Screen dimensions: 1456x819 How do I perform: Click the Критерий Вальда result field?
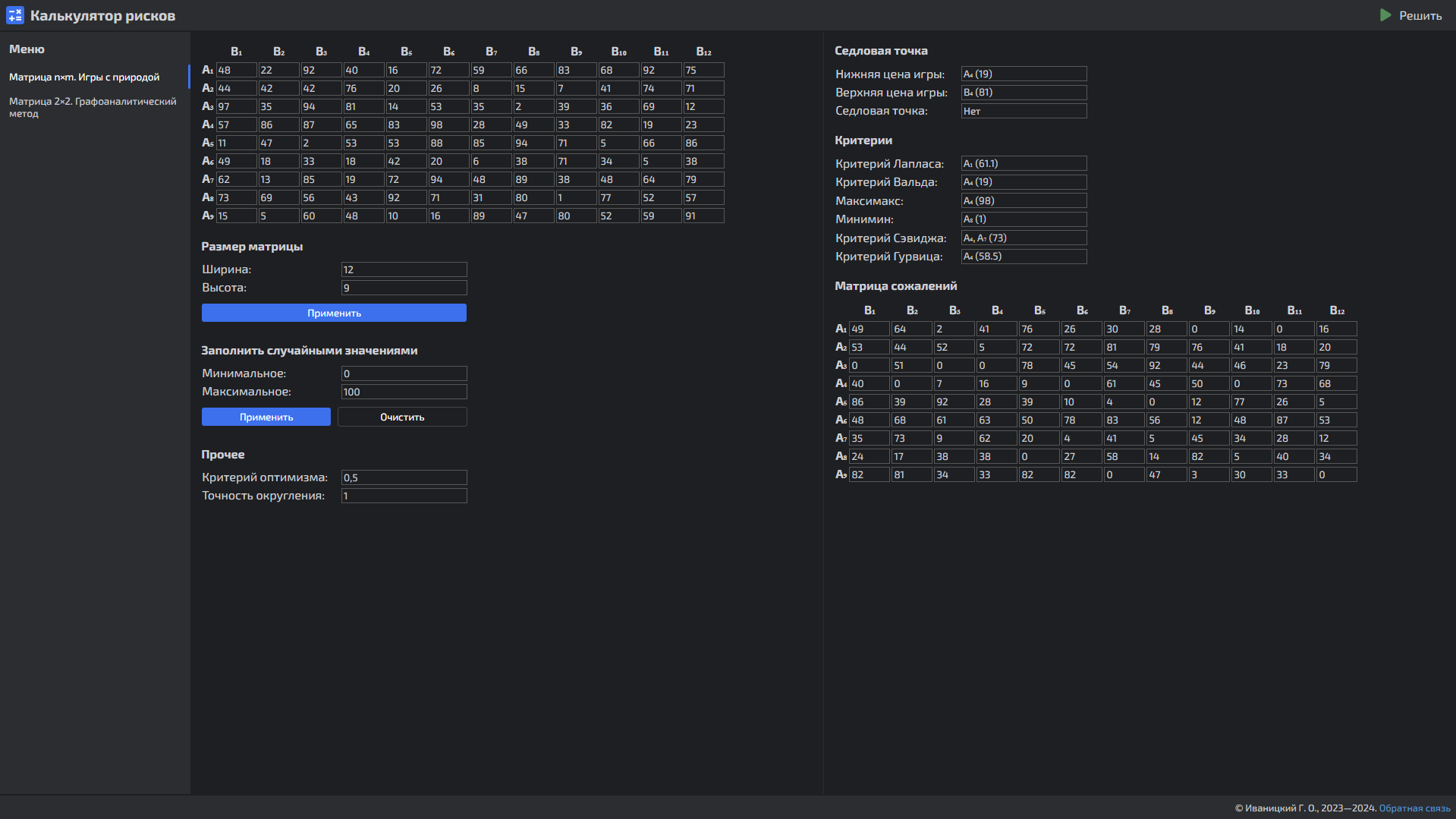point(1024,182)
